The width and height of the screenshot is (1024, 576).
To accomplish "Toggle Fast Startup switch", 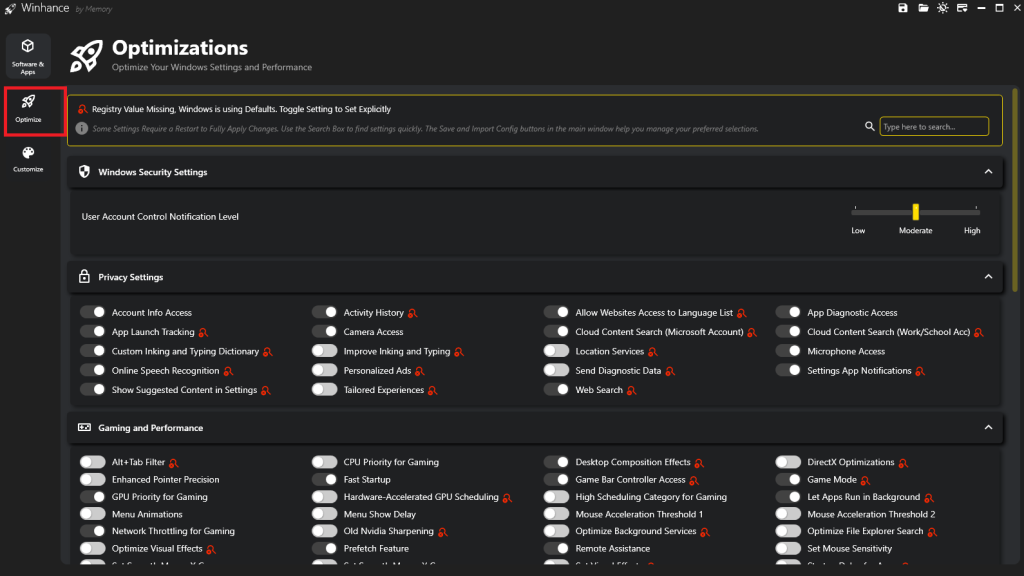I will click(x=325, y=479).
